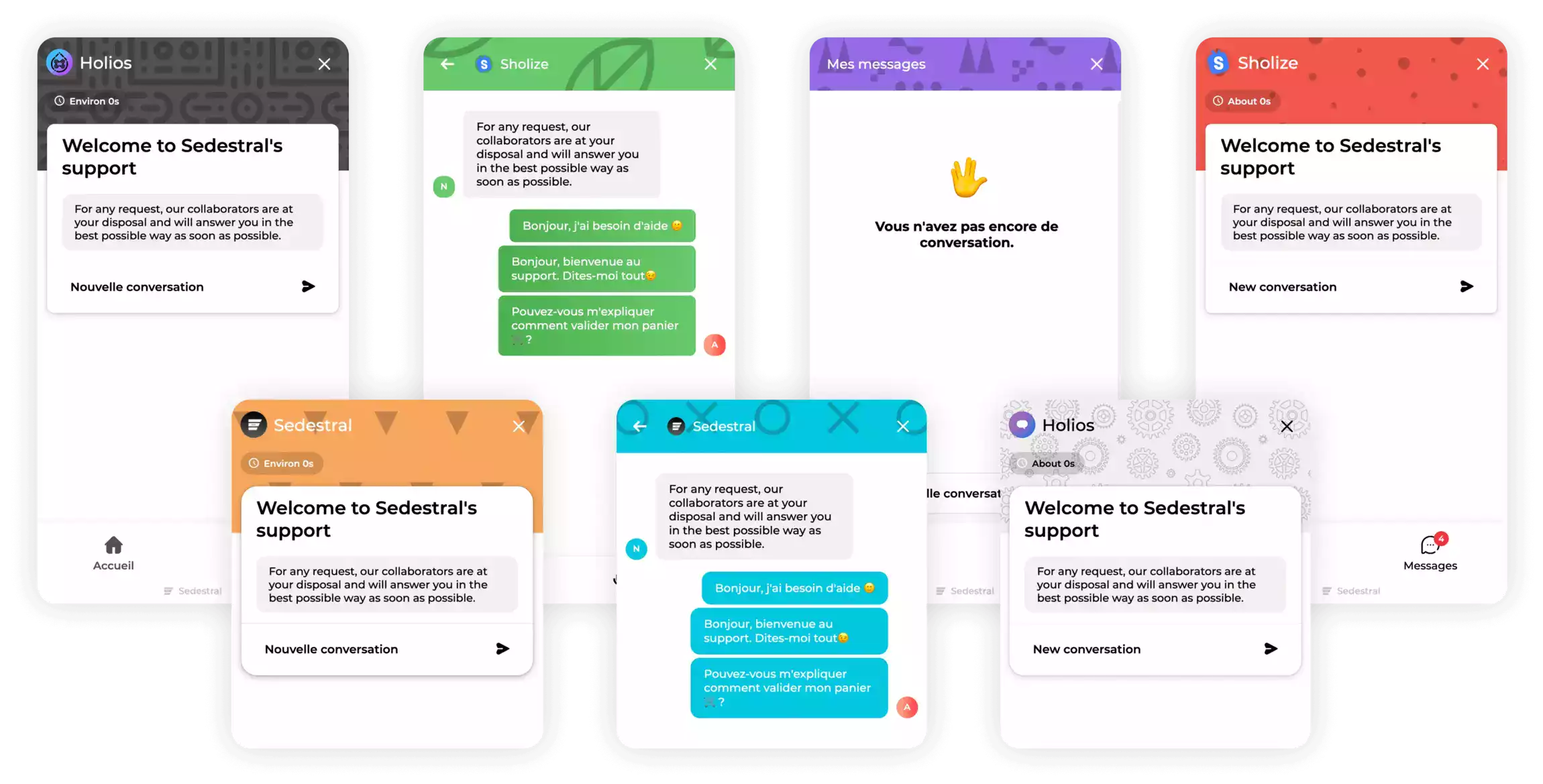The height and width of the screenshot is (784, 1543).
Task: Toggle close button on Holios top-left widget
Action: coord(325,64)
